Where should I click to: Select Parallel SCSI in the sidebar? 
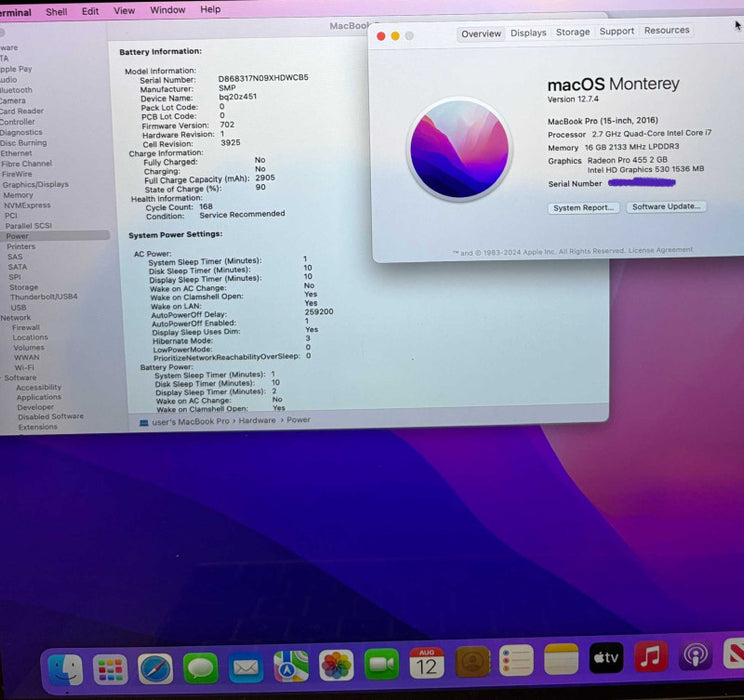[x=28, y=225]
